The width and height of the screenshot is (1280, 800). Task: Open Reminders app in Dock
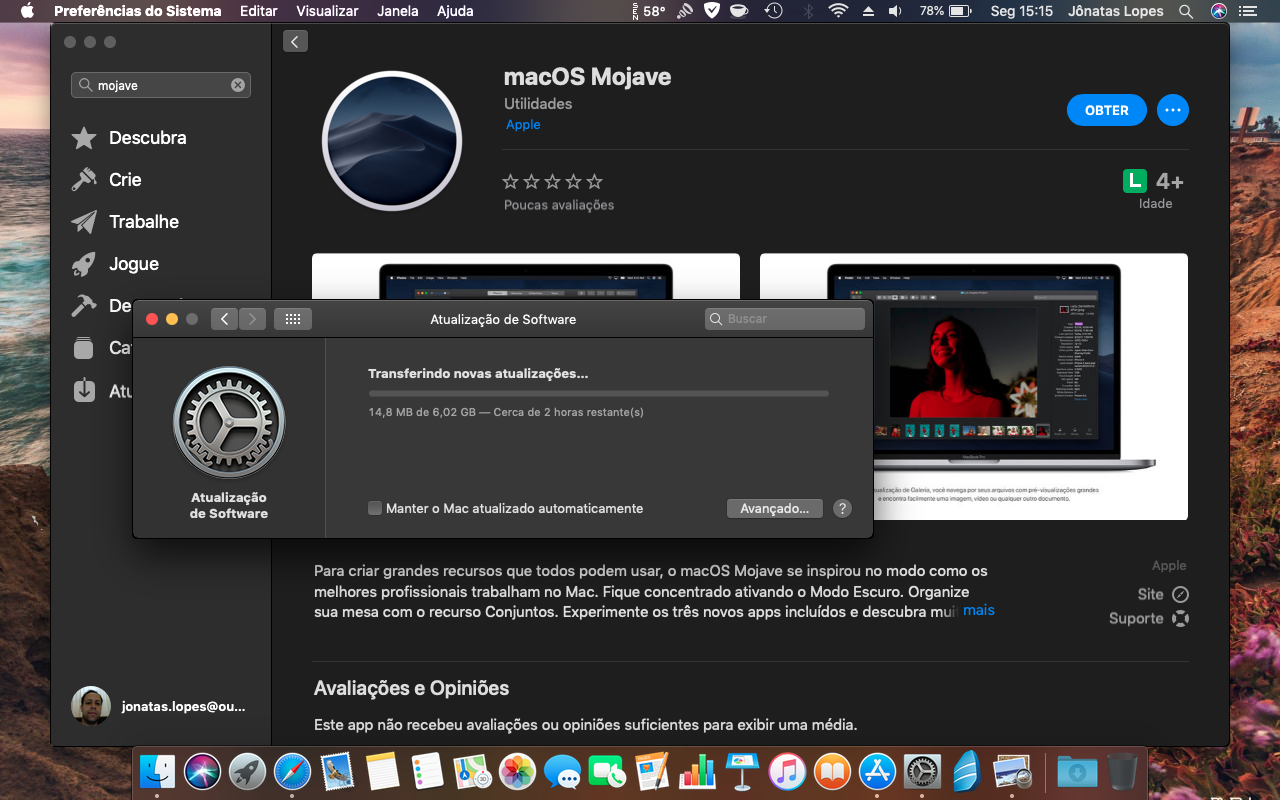coord(427,772)
